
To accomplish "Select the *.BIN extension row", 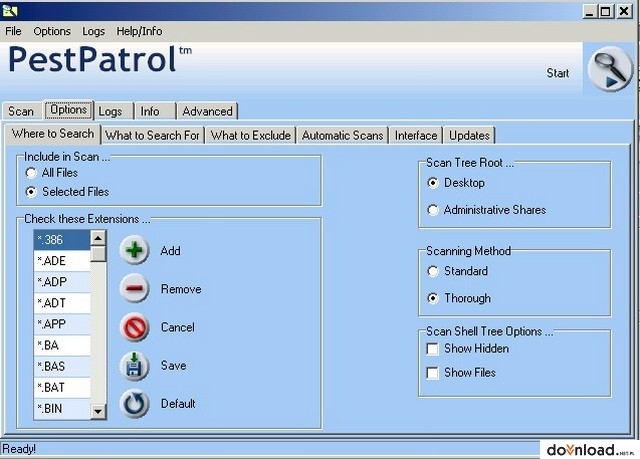I will point(62,409).
